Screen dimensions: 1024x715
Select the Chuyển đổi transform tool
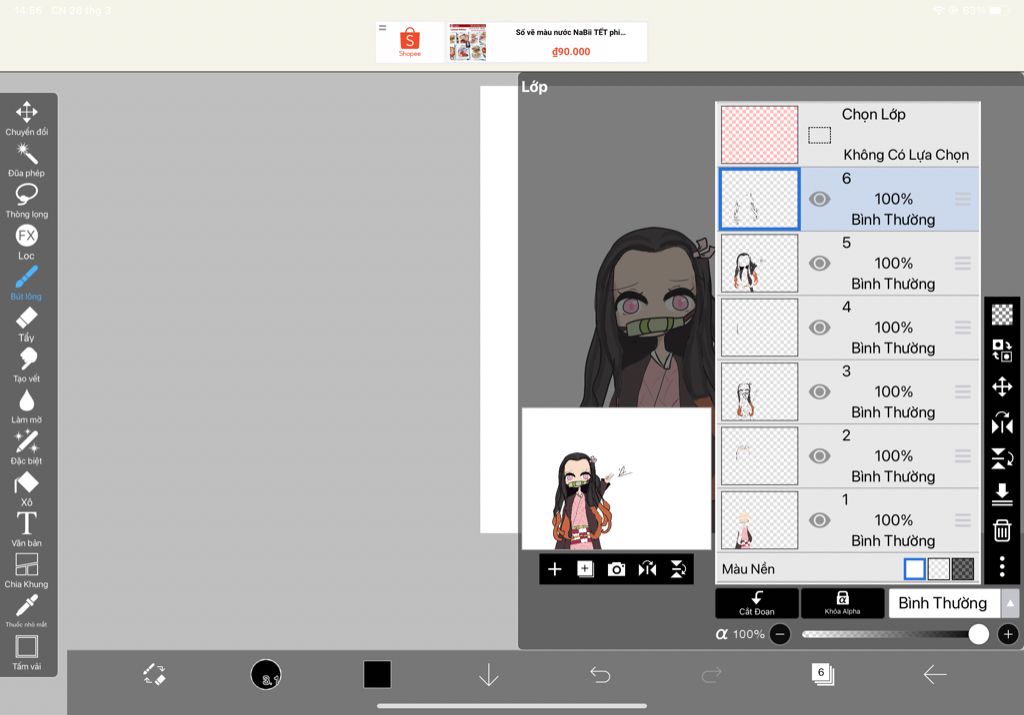pyautogui.click(x=26, y=118)
